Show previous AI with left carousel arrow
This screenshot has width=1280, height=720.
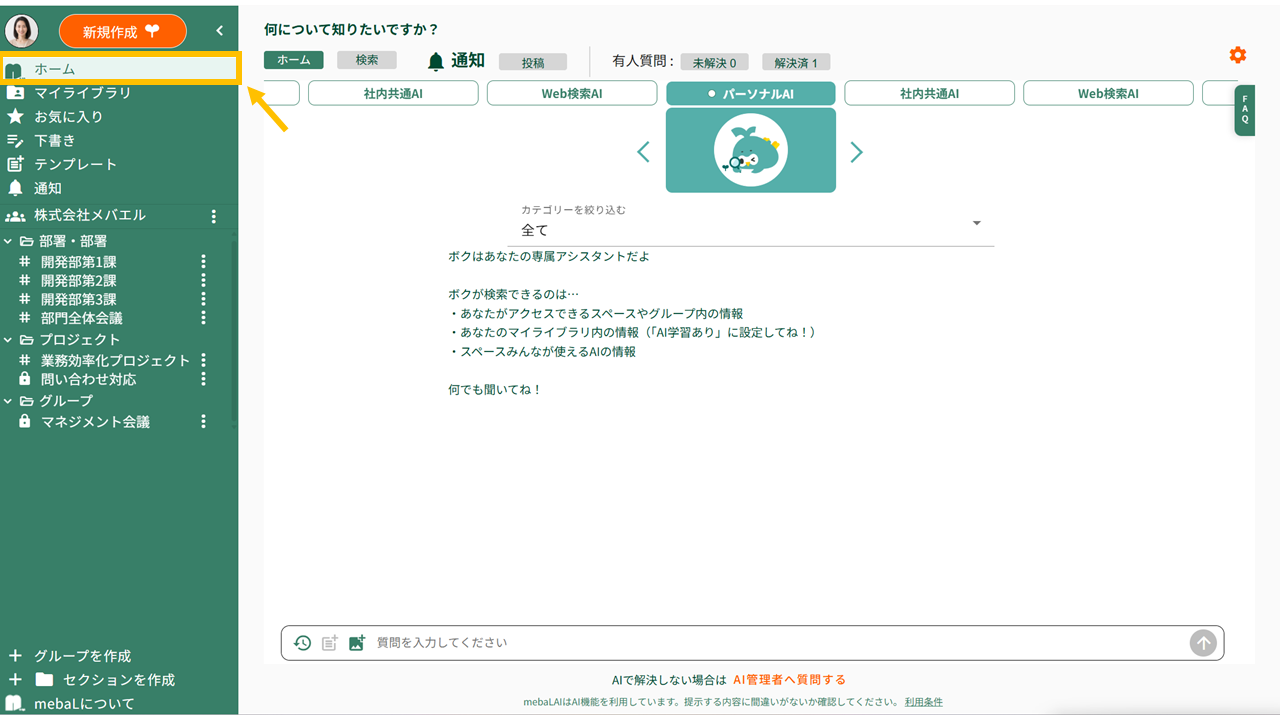(643, 152)
